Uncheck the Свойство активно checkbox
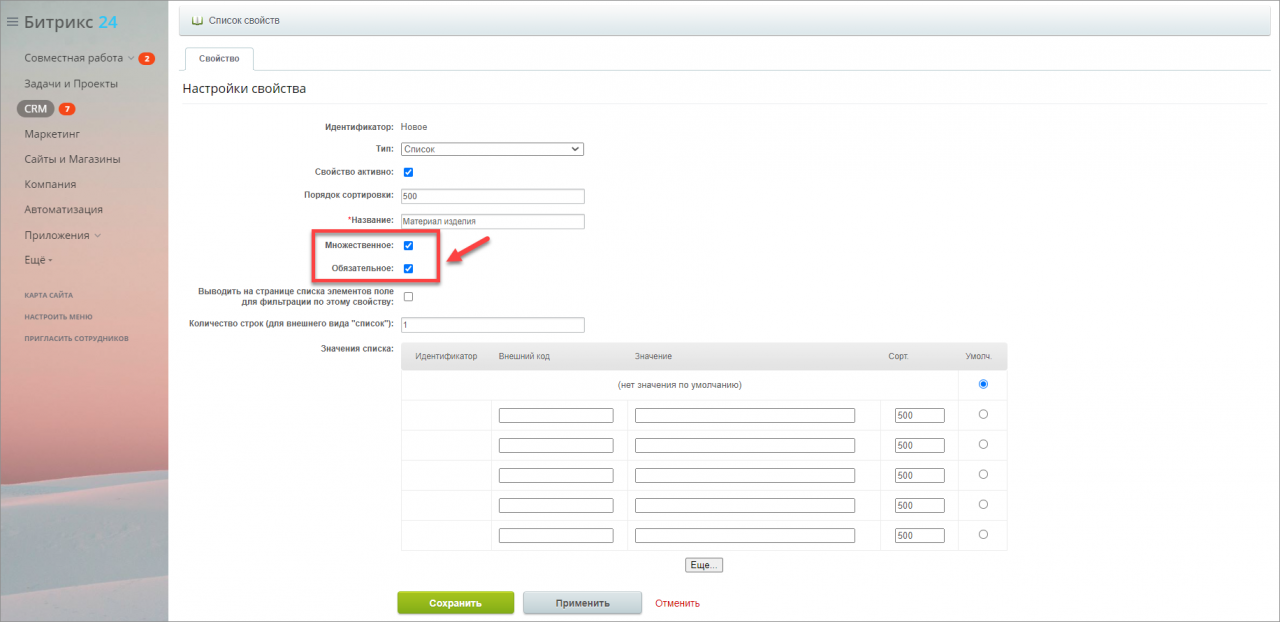Image resolution: width=1280 pixels, height=622 pixels. [x=408, y=172]
